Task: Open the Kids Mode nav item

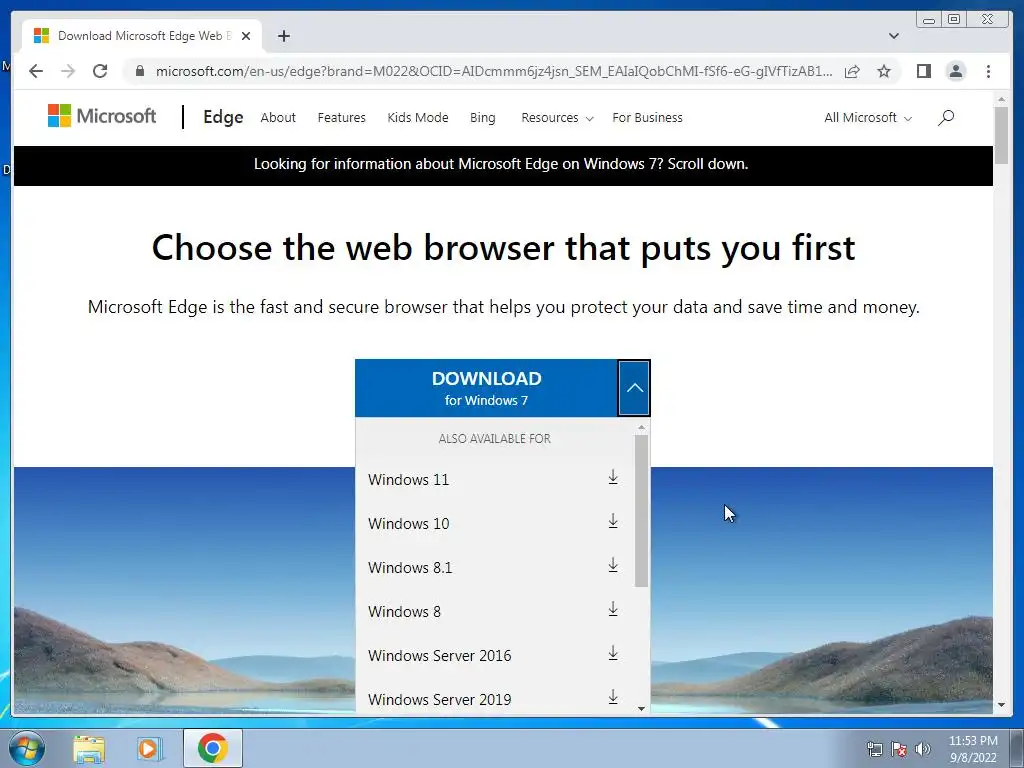Action: pyautogui.click(x=418, y=118)
